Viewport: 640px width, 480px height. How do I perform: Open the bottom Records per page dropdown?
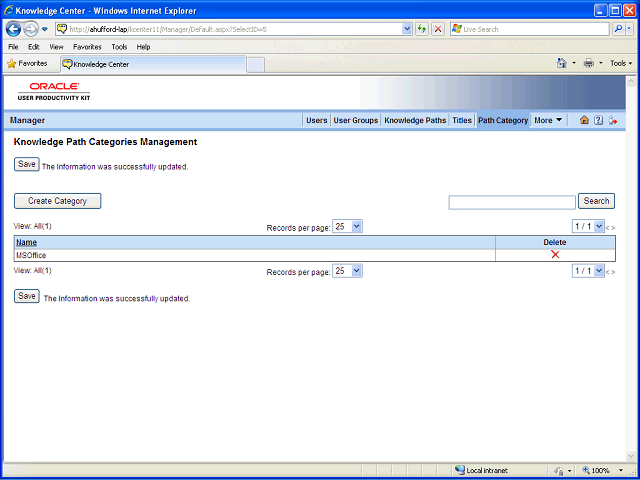[x=347, y=271]
